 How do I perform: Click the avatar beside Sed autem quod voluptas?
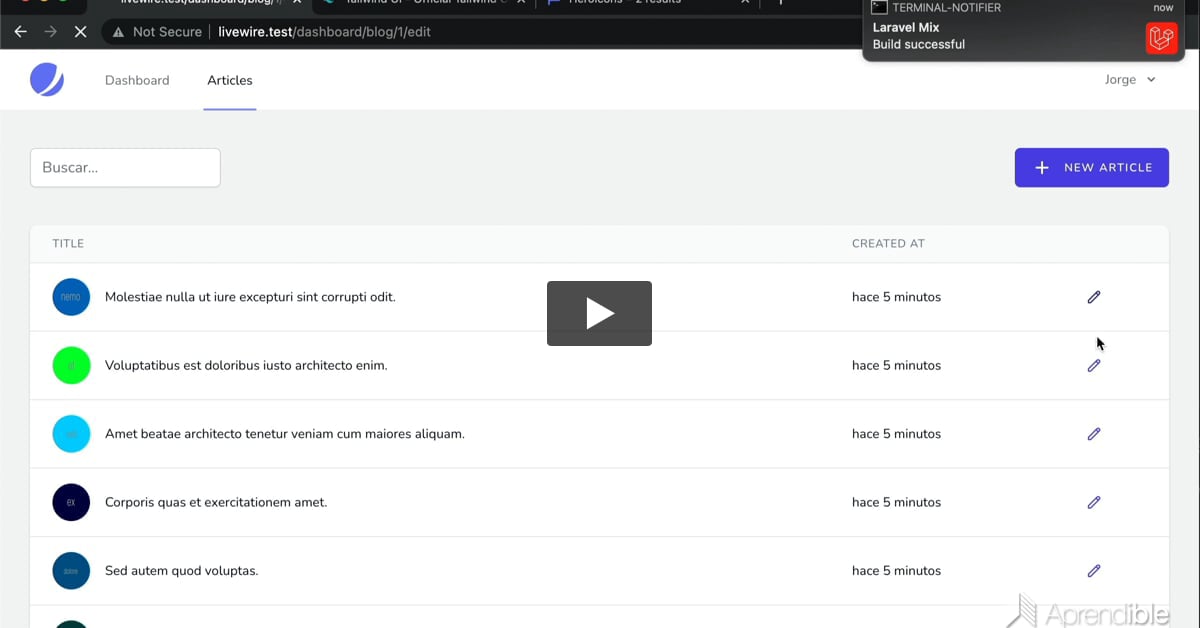pos(71,571)
